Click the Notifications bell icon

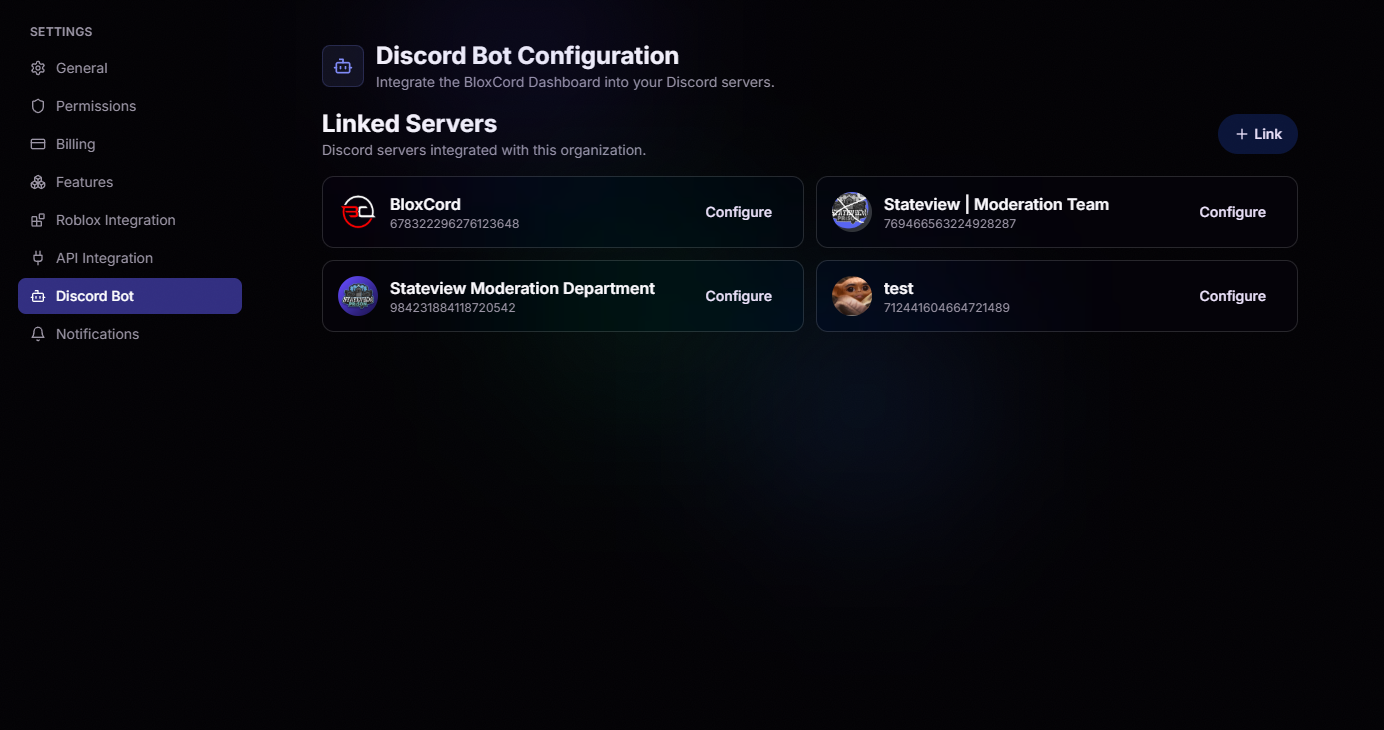click(x=38, y=334)
